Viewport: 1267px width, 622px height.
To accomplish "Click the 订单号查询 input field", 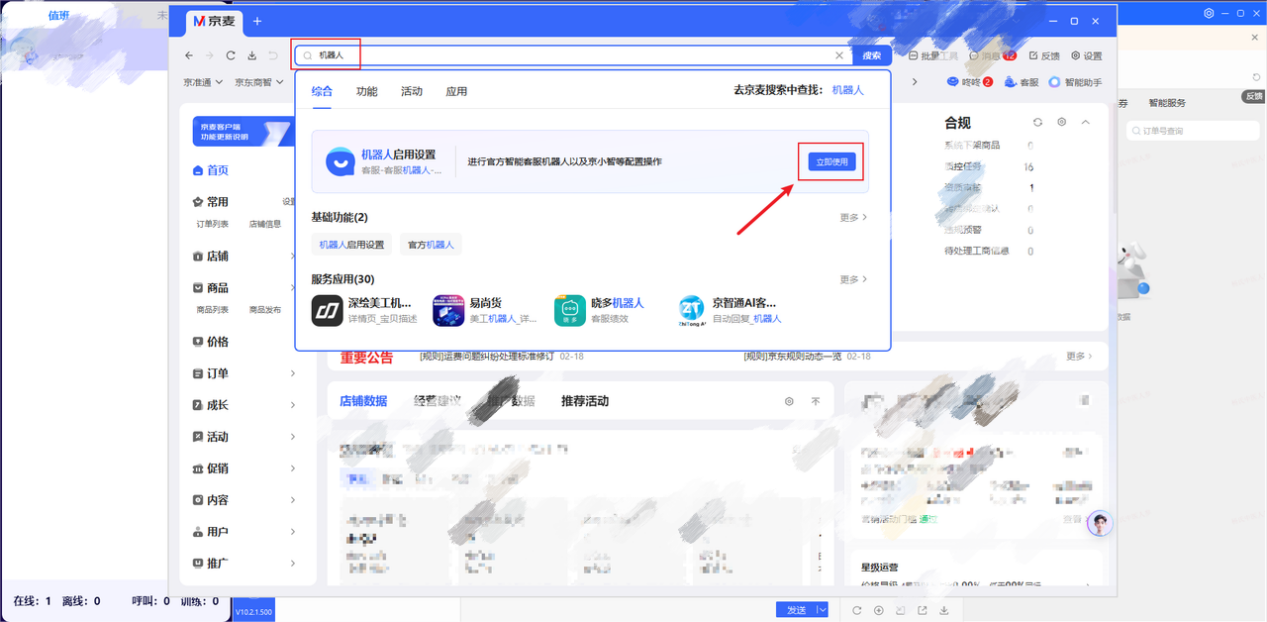I will [x=1192, y=130].
